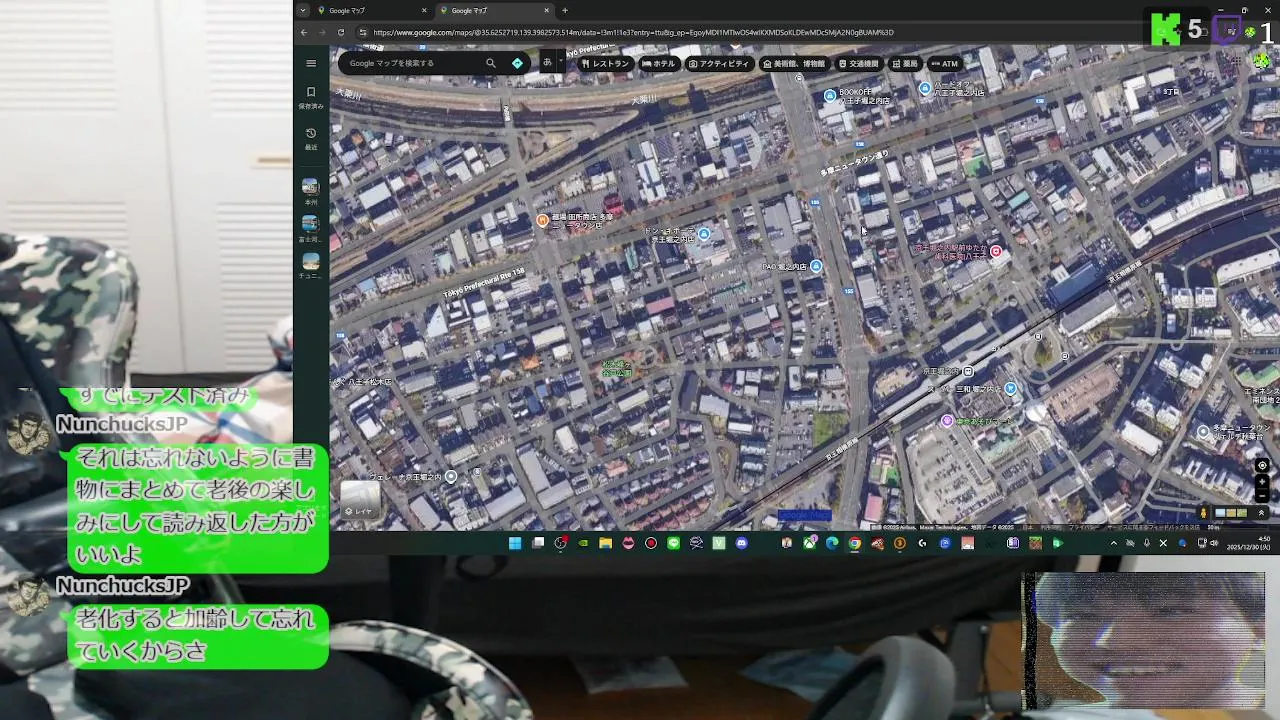
Task: Click the あ input mode button
Action: (x=547, y=63)
